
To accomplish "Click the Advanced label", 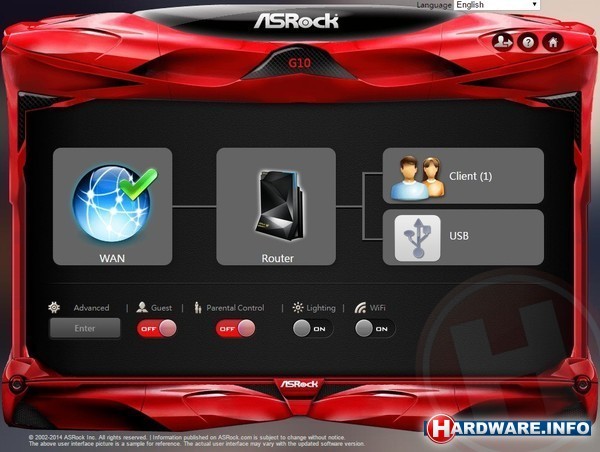I will point(91,308).
